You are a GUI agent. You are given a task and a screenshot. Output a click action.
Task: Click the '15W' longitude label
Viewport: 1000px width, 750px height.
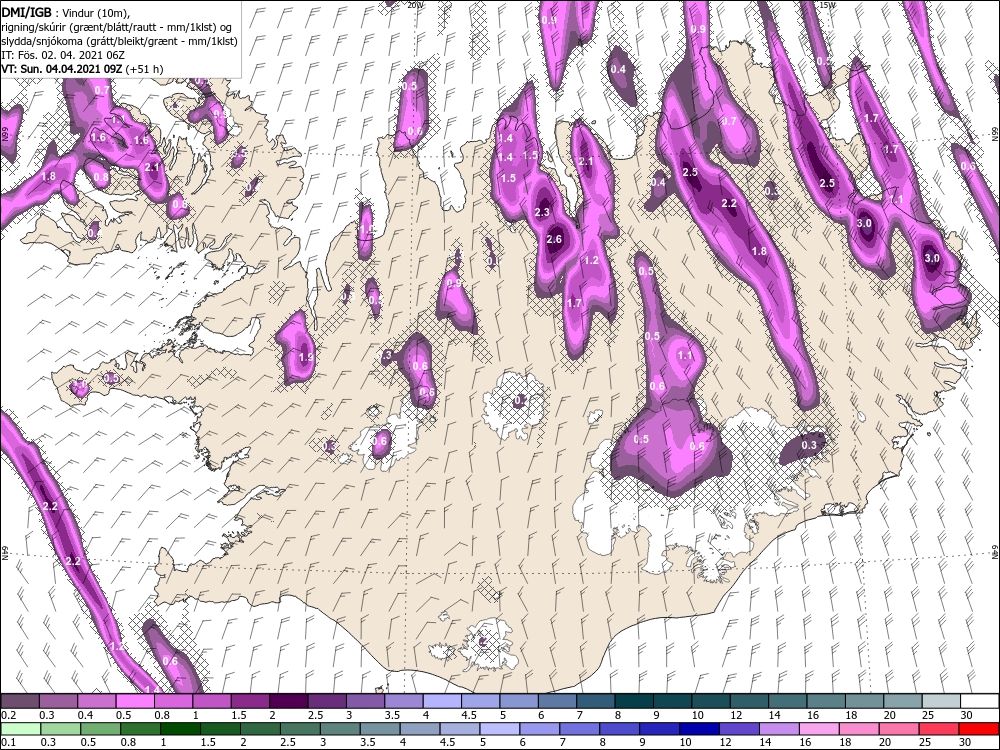click(827, 4)
